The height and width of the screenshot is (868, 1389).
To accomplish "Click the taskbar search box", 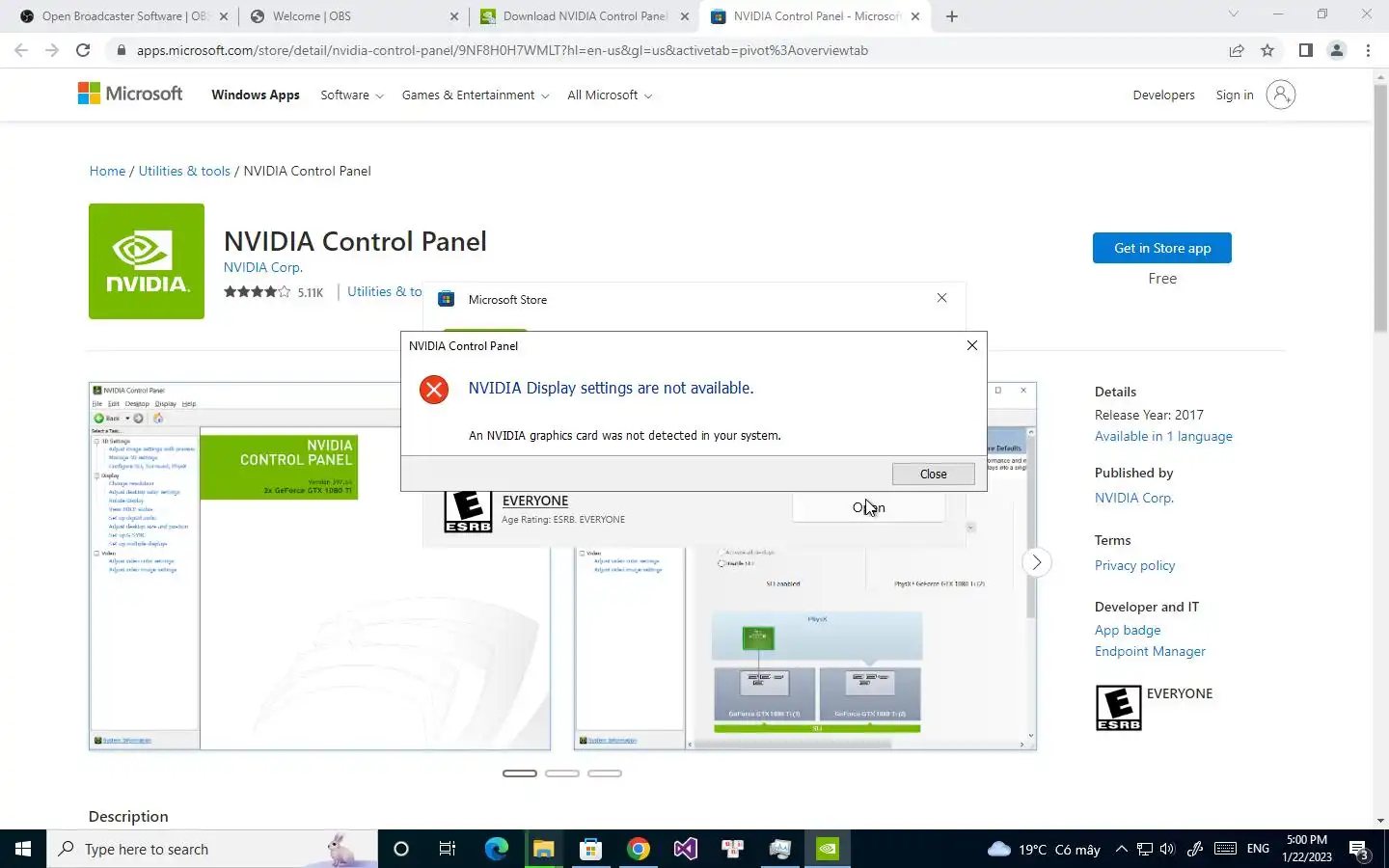I will [212, 849].
